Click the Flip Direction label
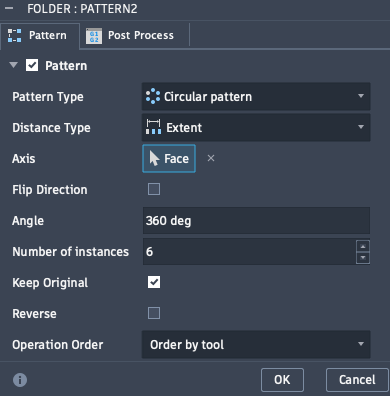Image resolution: width=390 pixels, height=396 pixels. pos(50,190)
